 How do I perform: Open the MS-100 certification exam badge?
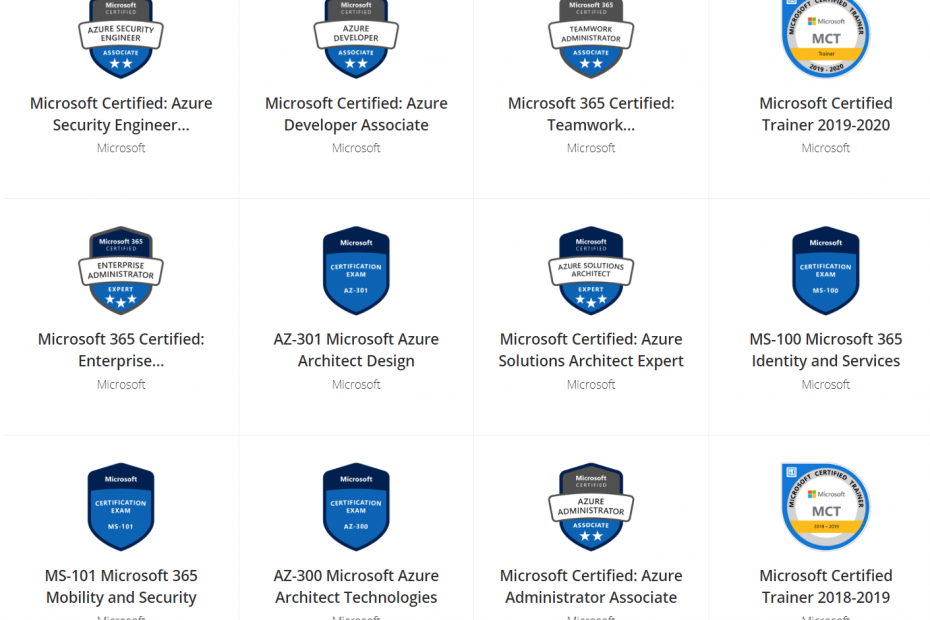(826, 271)
